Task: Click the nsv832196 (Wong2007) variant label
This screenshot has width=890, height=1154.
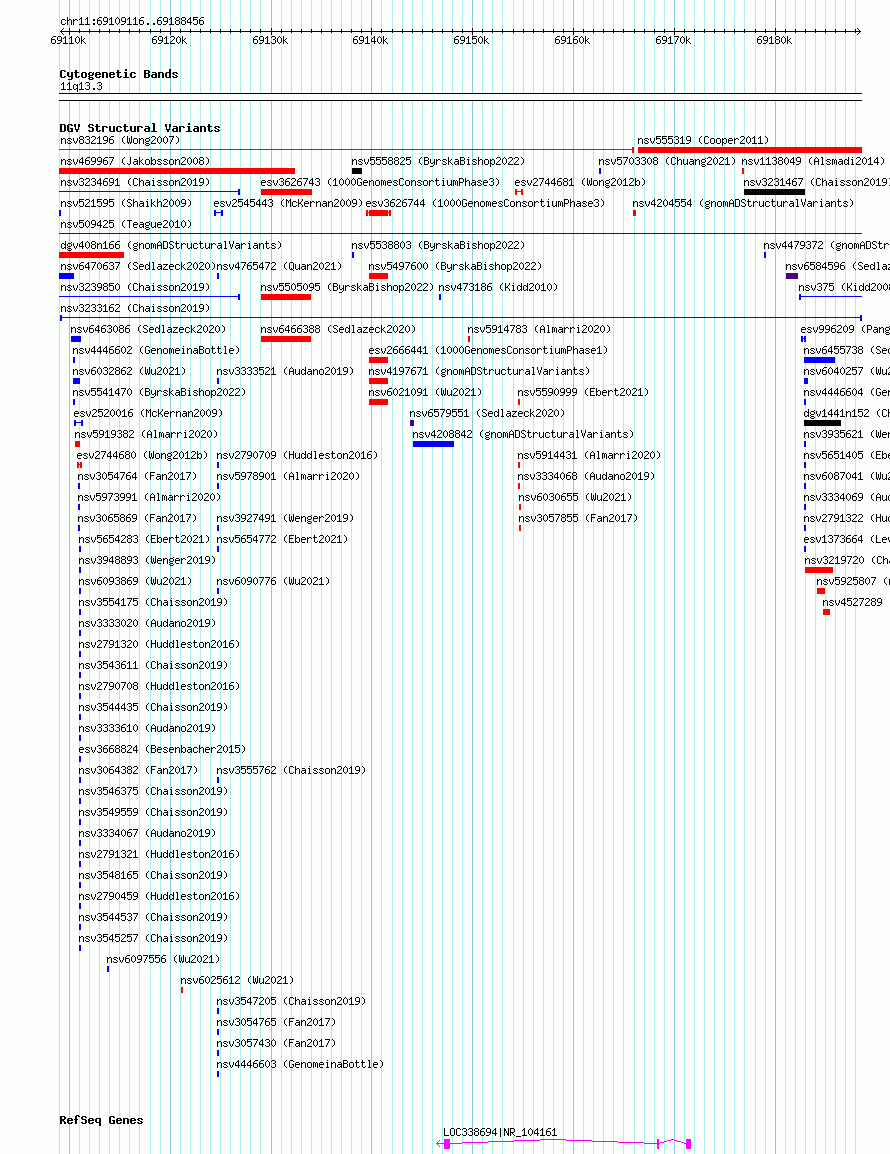Action: coord(120,141)
